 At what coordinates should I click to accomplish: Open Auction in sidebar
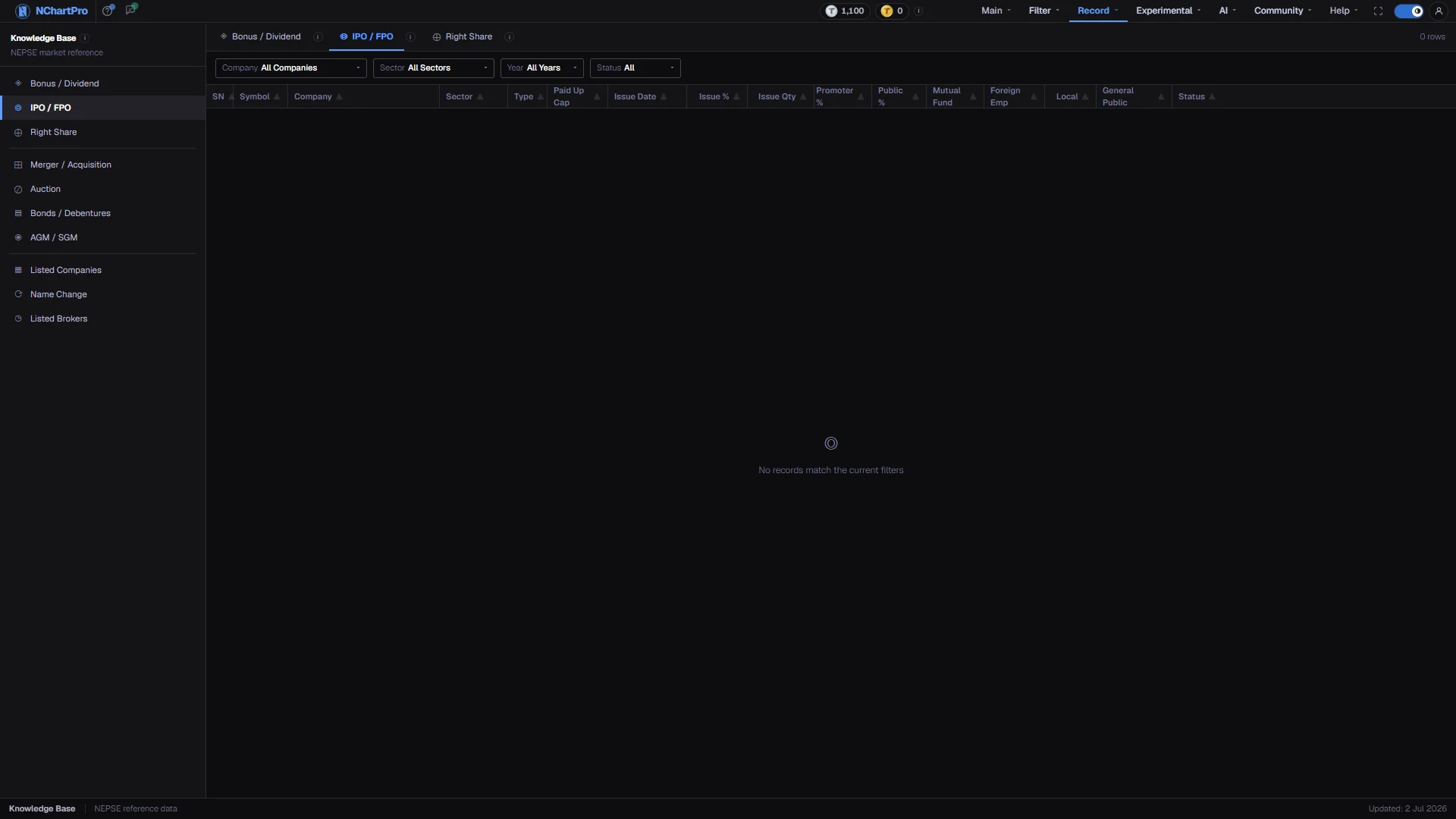[102, 189]
